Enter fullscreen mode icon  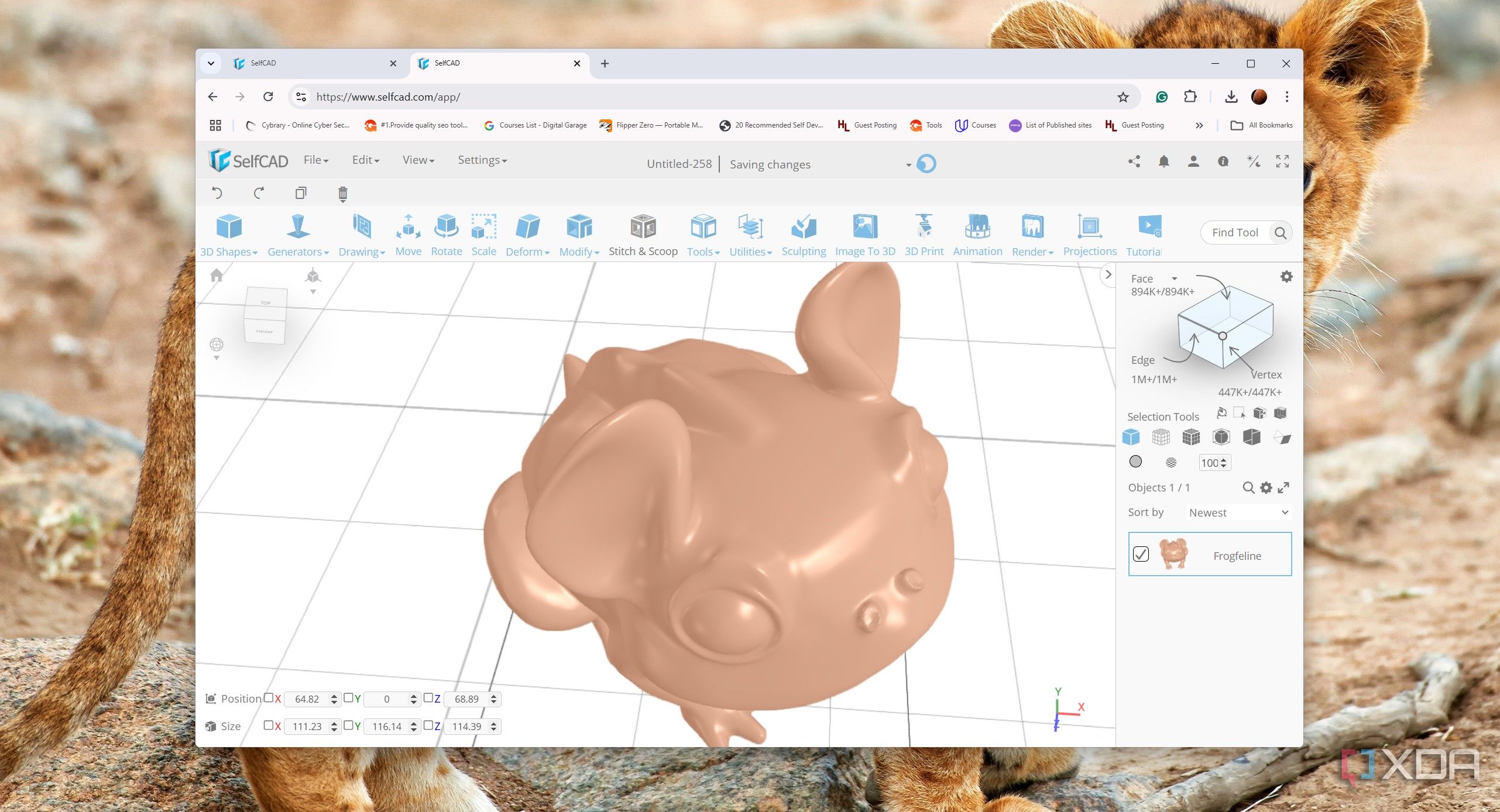click(1282, 161)
